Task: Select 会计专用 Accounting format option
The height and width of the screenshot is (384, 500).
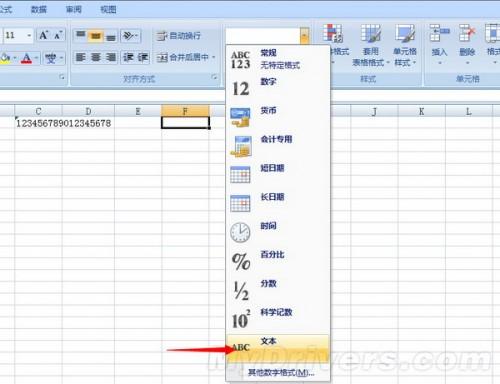Action: [x=278, y=146]
